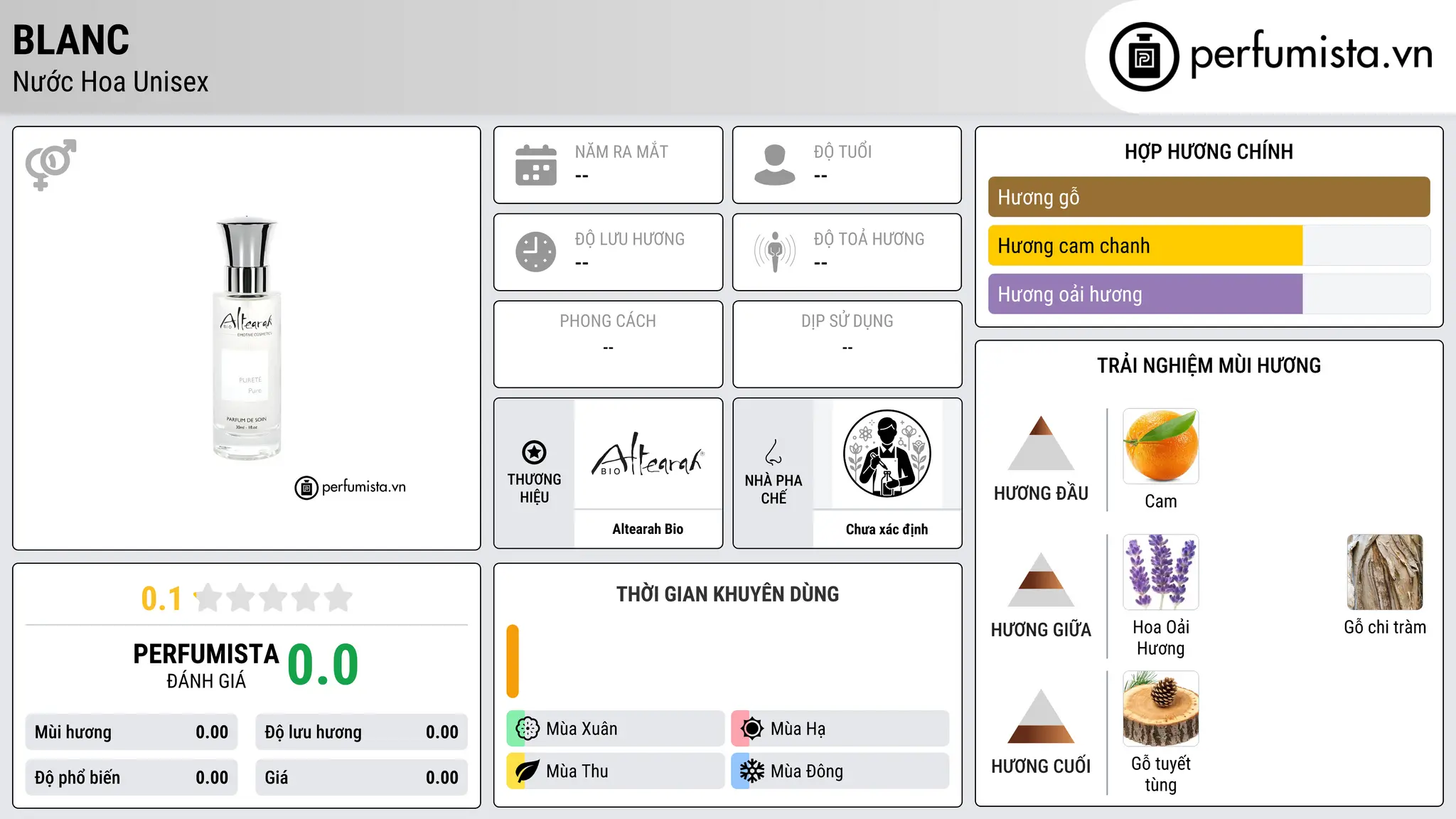Screen dimensions: 1456x819
Task: Select the Hoa Oải Hương lavender image
Action: click(1161, 572)
